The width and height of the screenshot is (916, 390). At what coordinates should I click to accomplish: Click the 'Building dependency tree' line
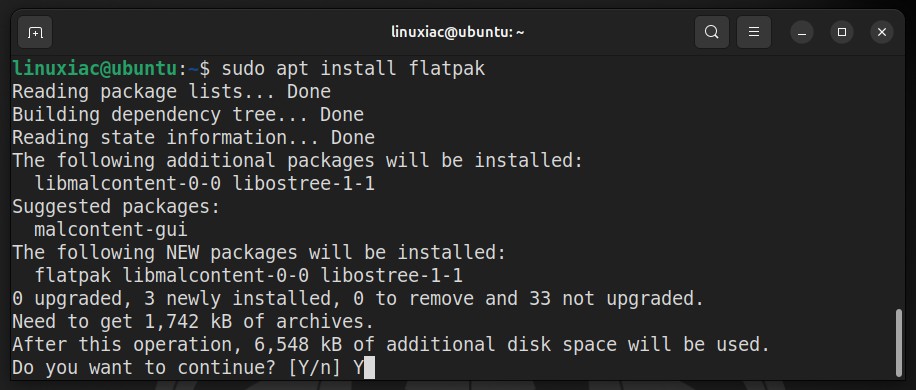point(188,114)
